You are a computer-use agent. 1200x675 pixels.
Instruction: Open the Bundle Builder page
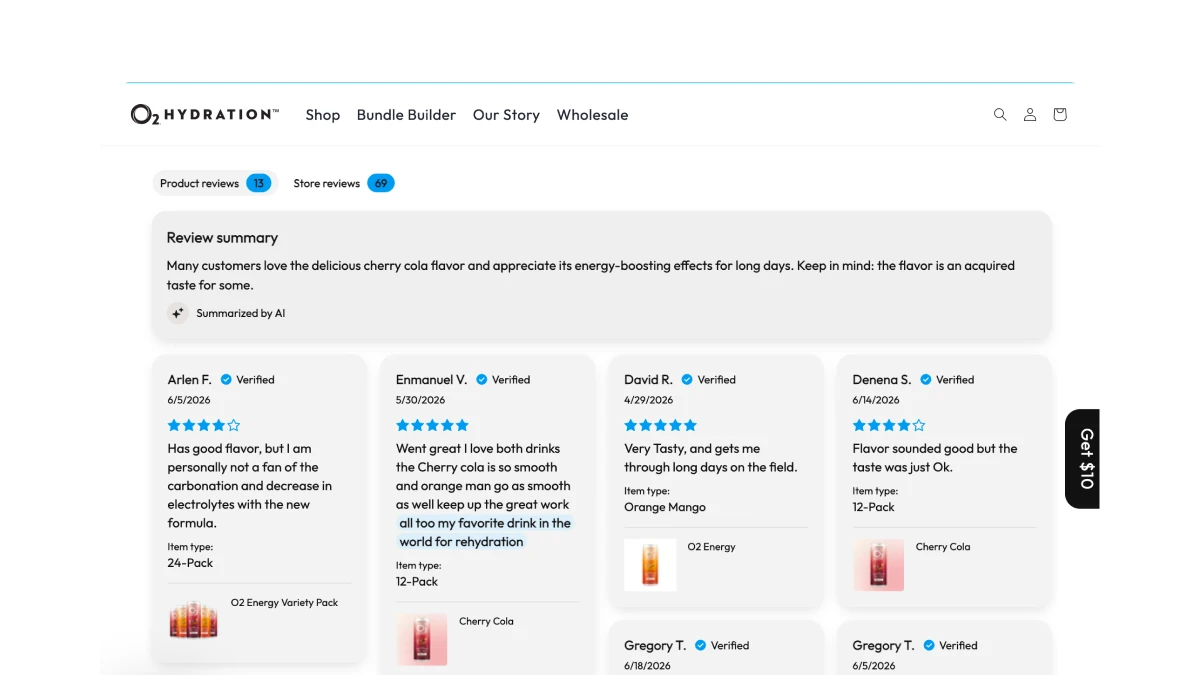406,115
